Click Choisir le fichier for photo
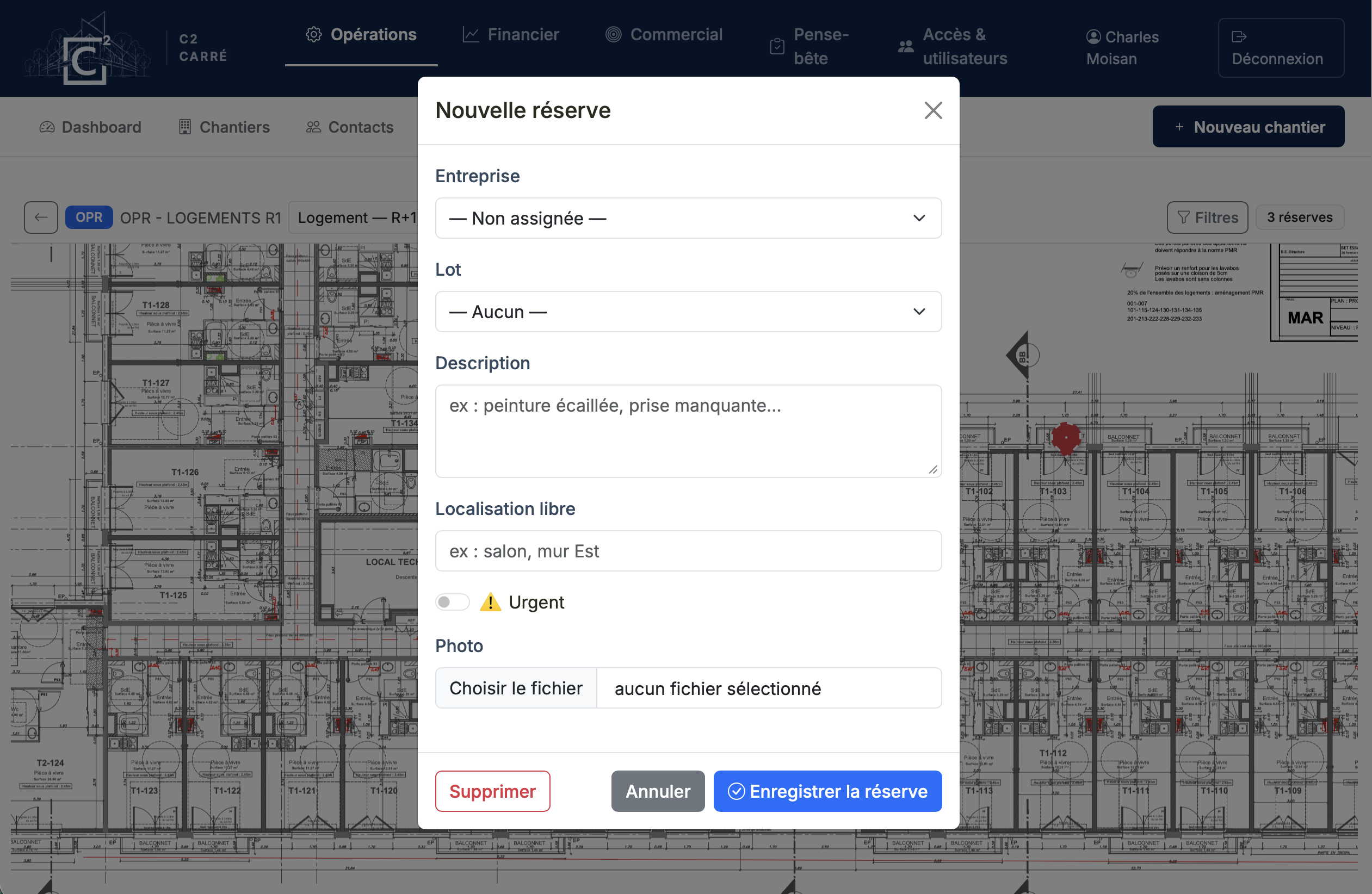 516,688
